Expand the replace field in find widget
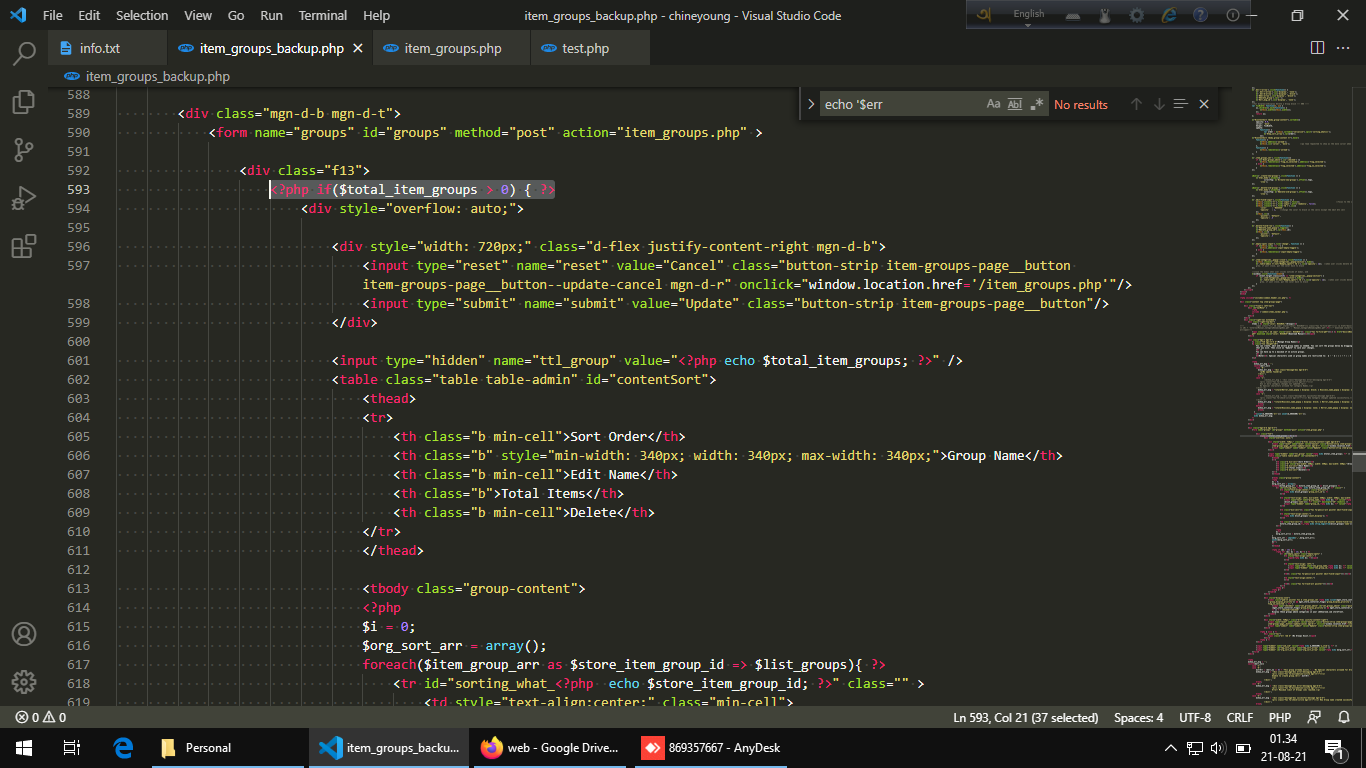Image resolution: width=1366 pixels, height=768 pixels. pos(811,104)
